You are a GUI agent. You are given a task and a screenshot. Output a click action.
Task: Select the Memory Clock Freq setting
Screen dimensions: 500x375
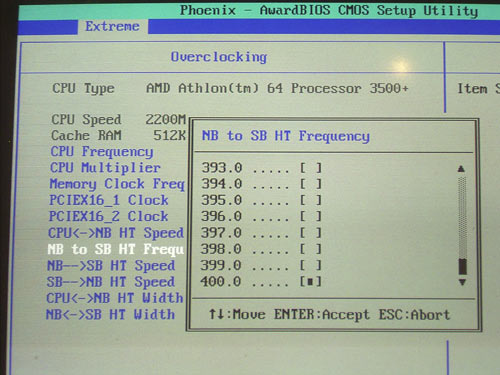(117, 184)
